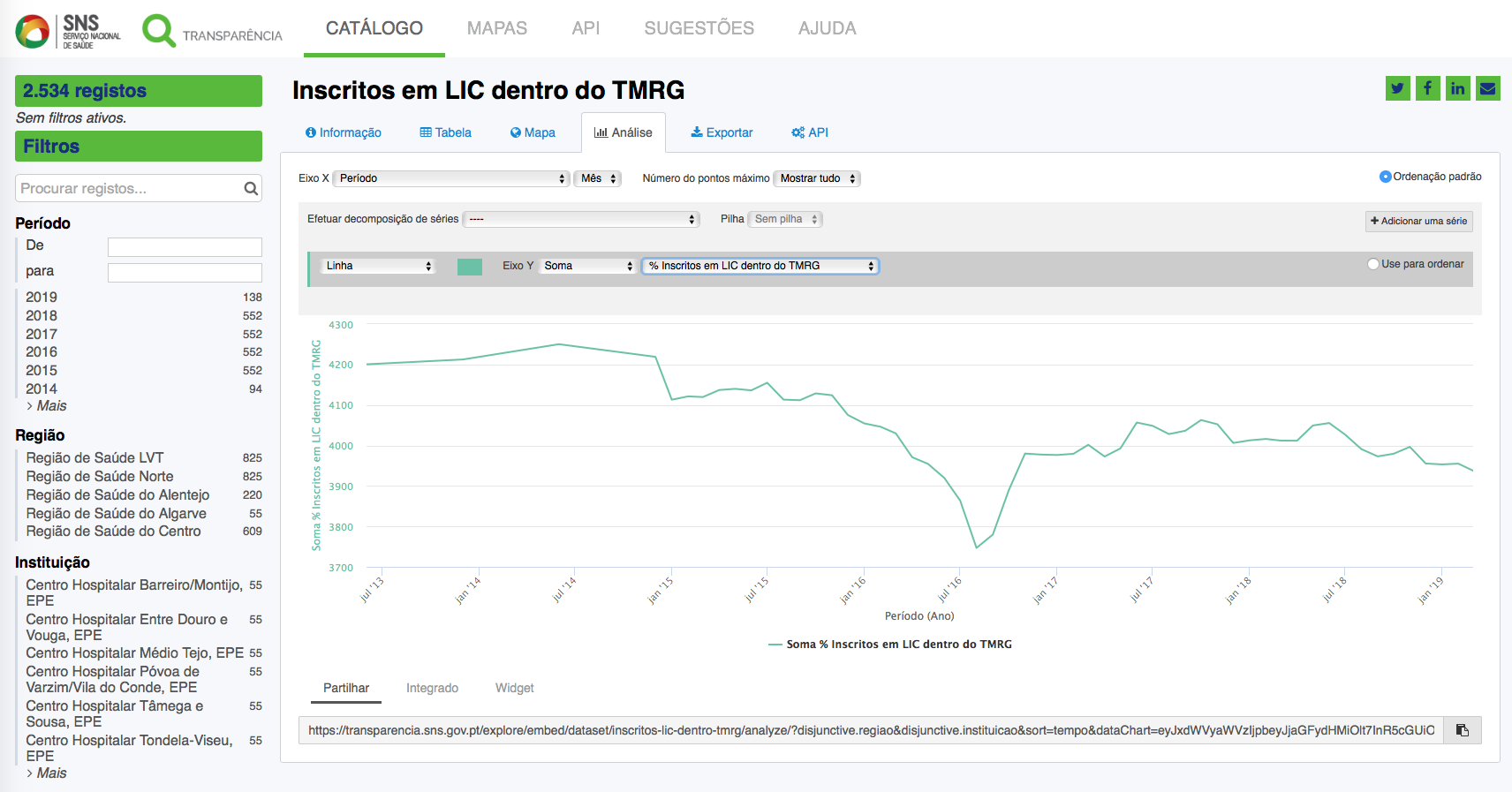The image size is (1512, 792).
Task: Open API in top navigation
Action: point(586,28)
